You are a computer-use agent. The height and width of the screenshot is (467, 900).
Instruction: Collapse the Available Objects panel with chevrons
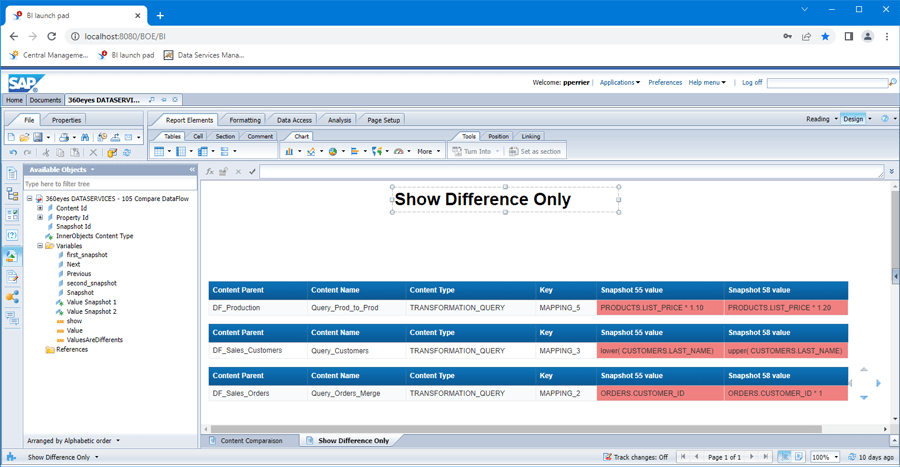[192, 170]
